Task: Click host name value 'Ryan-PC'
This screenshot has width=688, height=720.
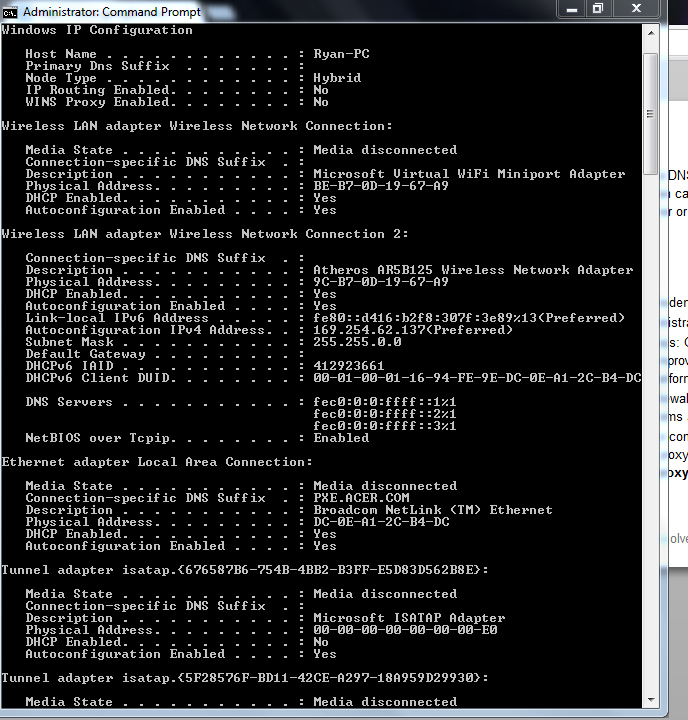Action: [x=341, y=54]
